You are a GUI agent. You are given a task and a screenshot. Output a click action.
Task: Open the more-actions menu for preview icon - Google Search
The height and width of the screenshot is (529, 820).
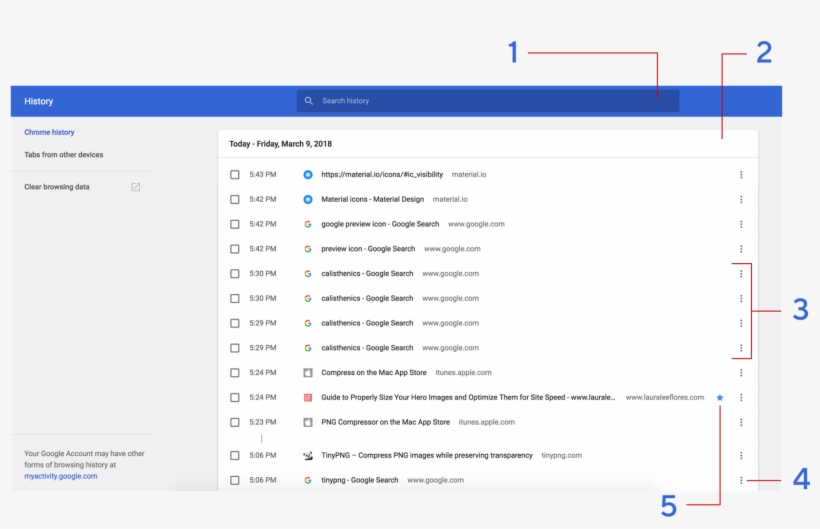(x=741, y=249)
